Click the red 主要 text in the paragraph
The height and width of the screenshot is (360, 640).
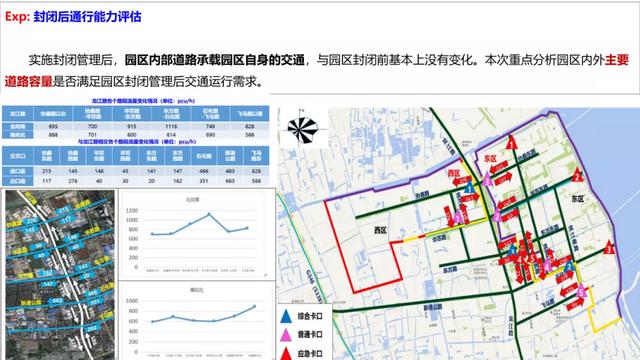pos(617,60)
